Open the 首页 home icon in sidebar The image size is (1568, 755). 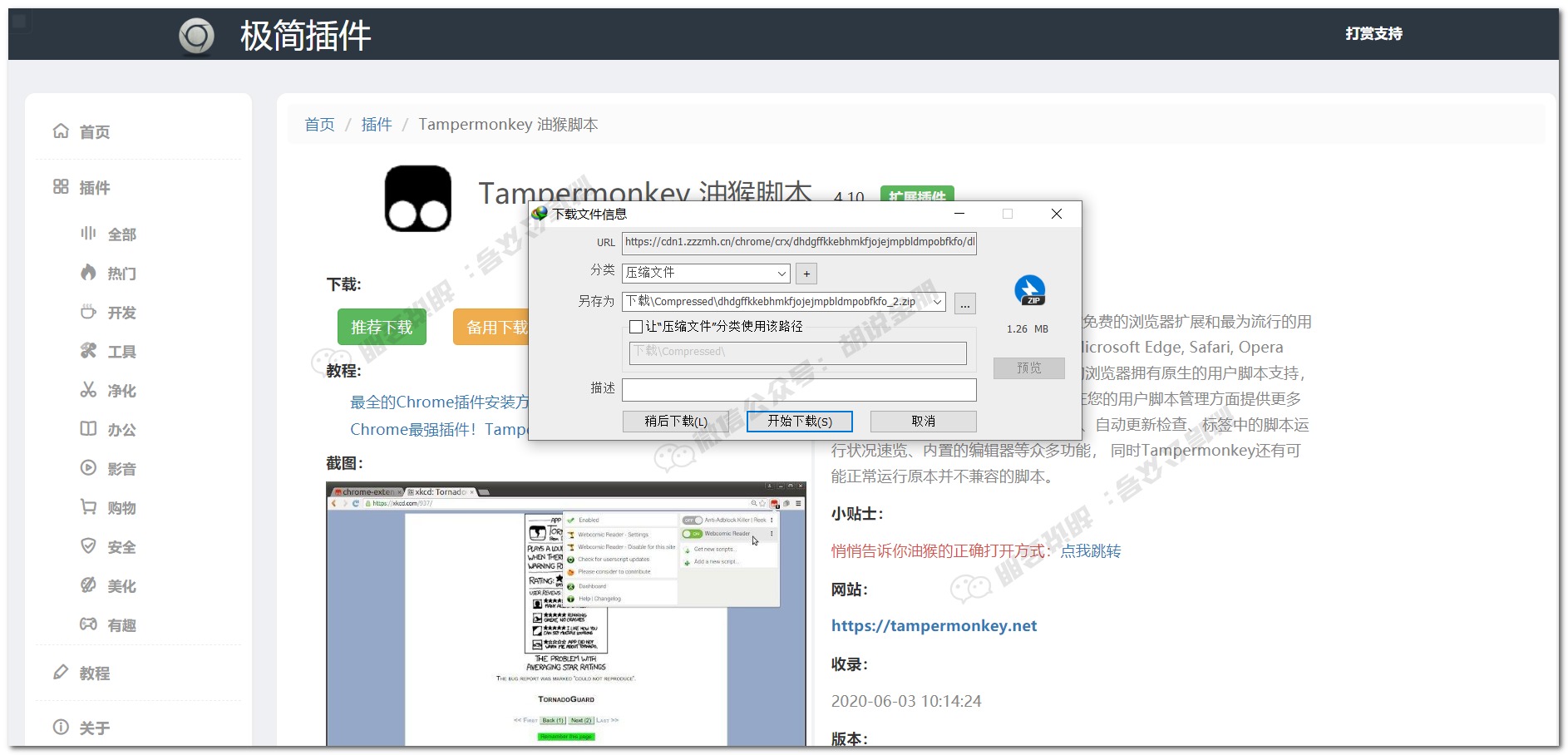pyautogui.click(x=61, y=131)
